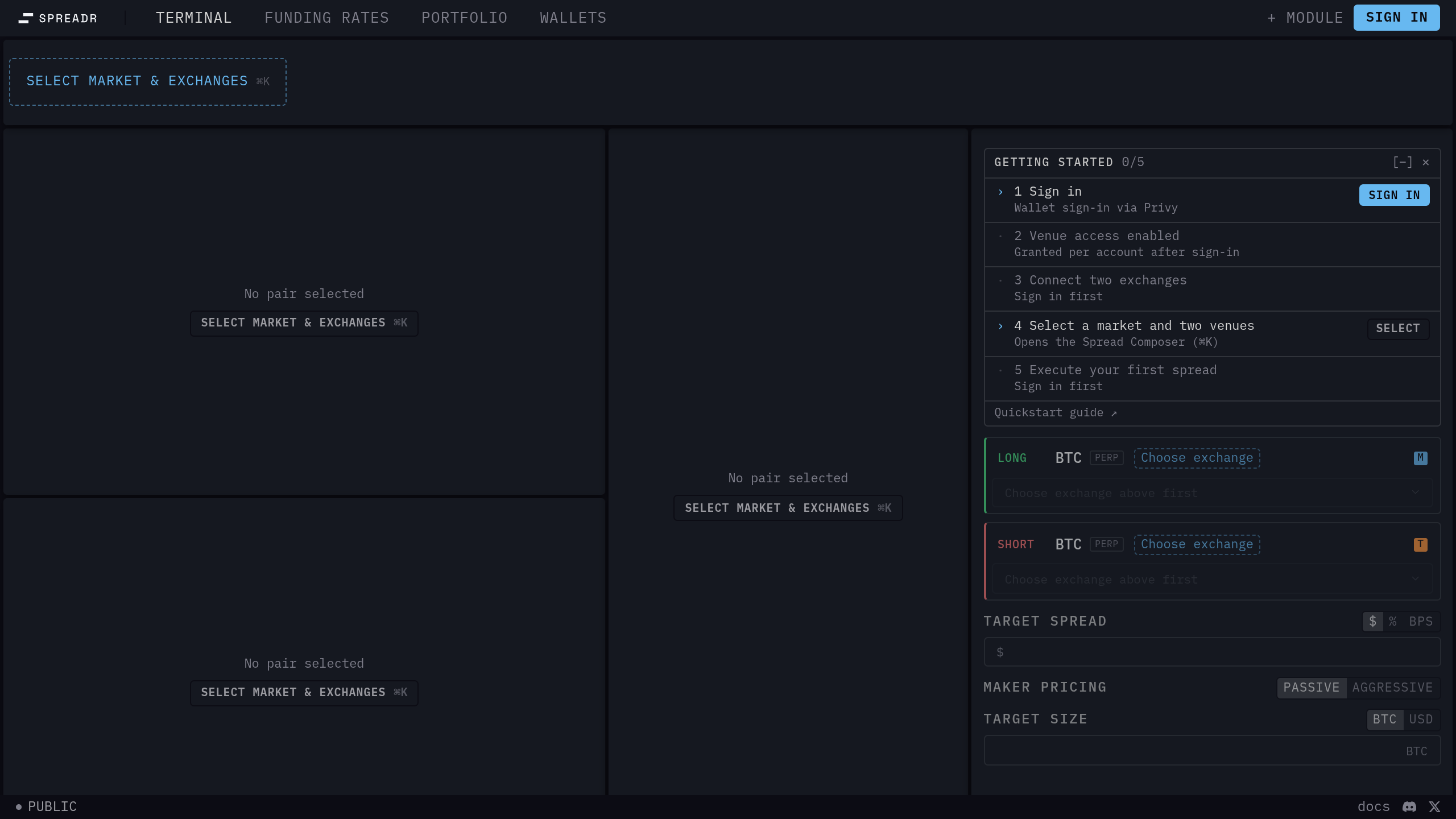Expand step 1 Sign in chevron
The height and width of the screenshot is (819, 1456).
pos(1000,192)
